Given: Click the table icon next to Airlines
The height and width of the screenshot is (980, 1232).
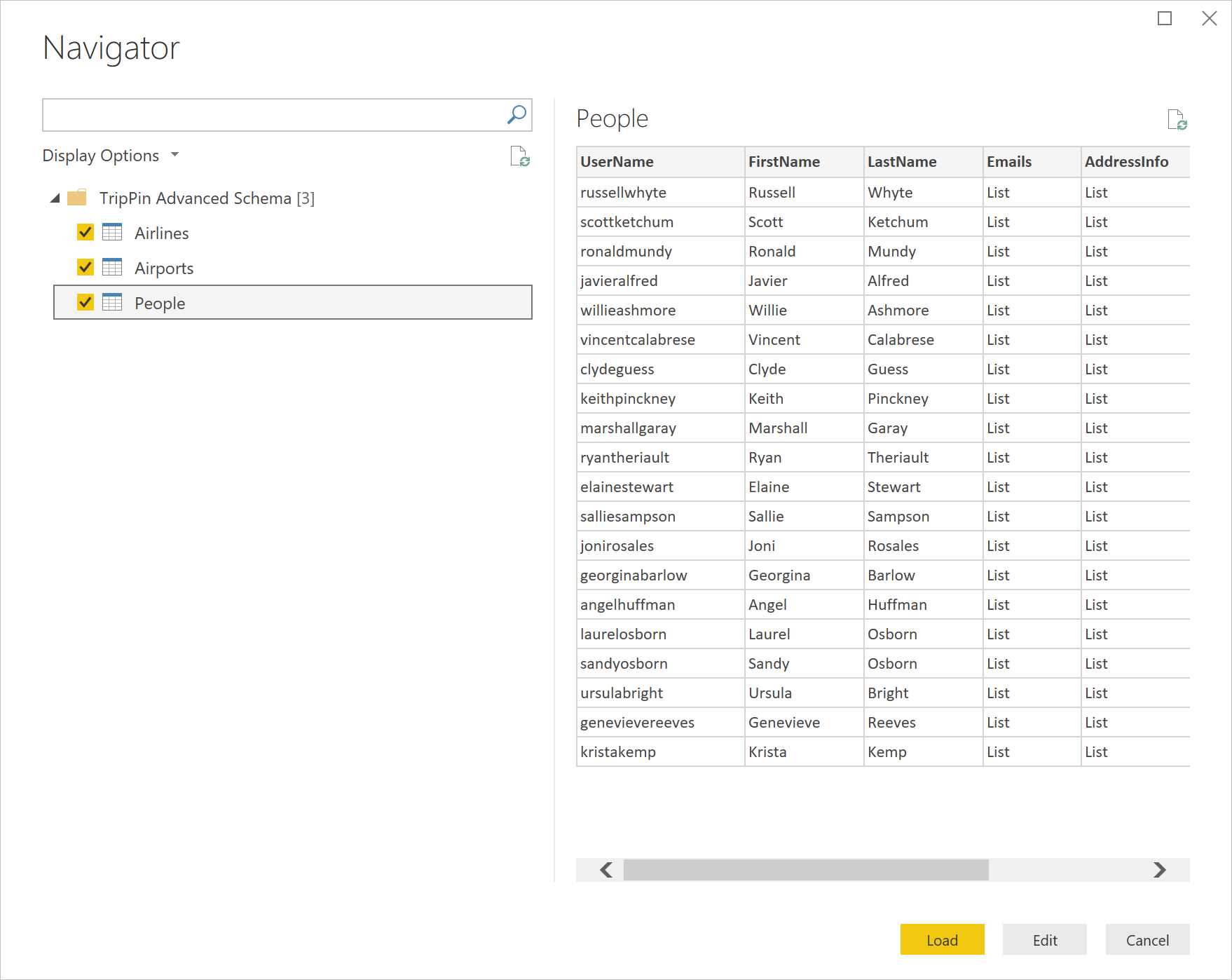Looking at the screenshot, I should 112,232.
